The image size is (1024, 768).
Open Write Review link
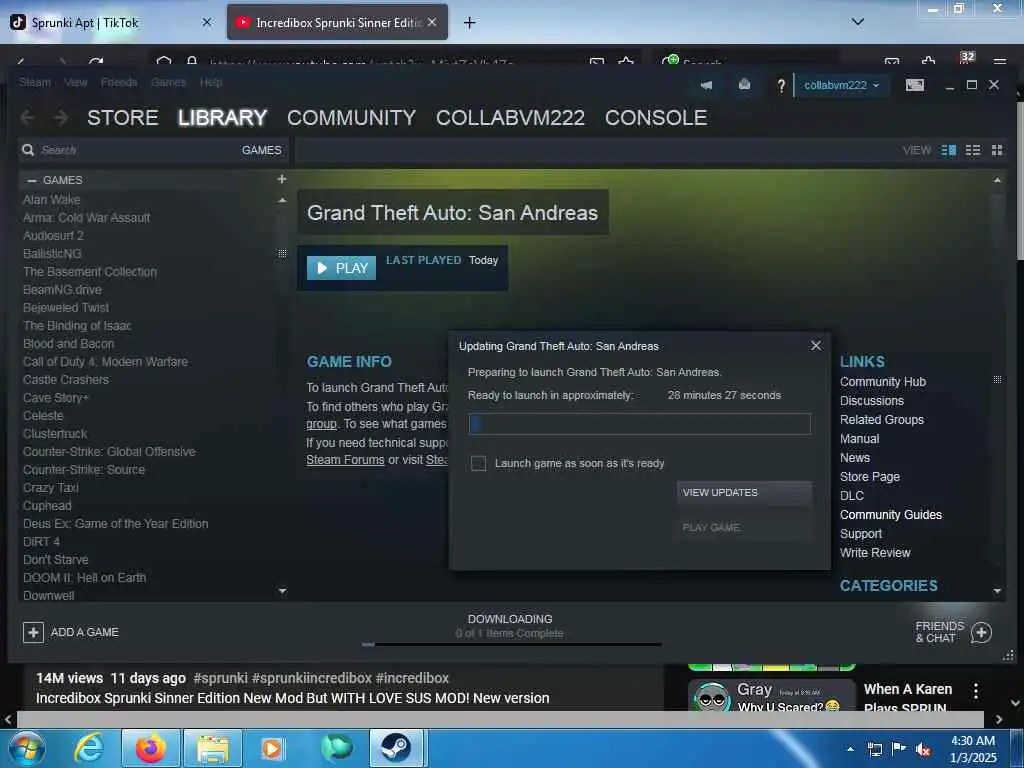[874, 552]
